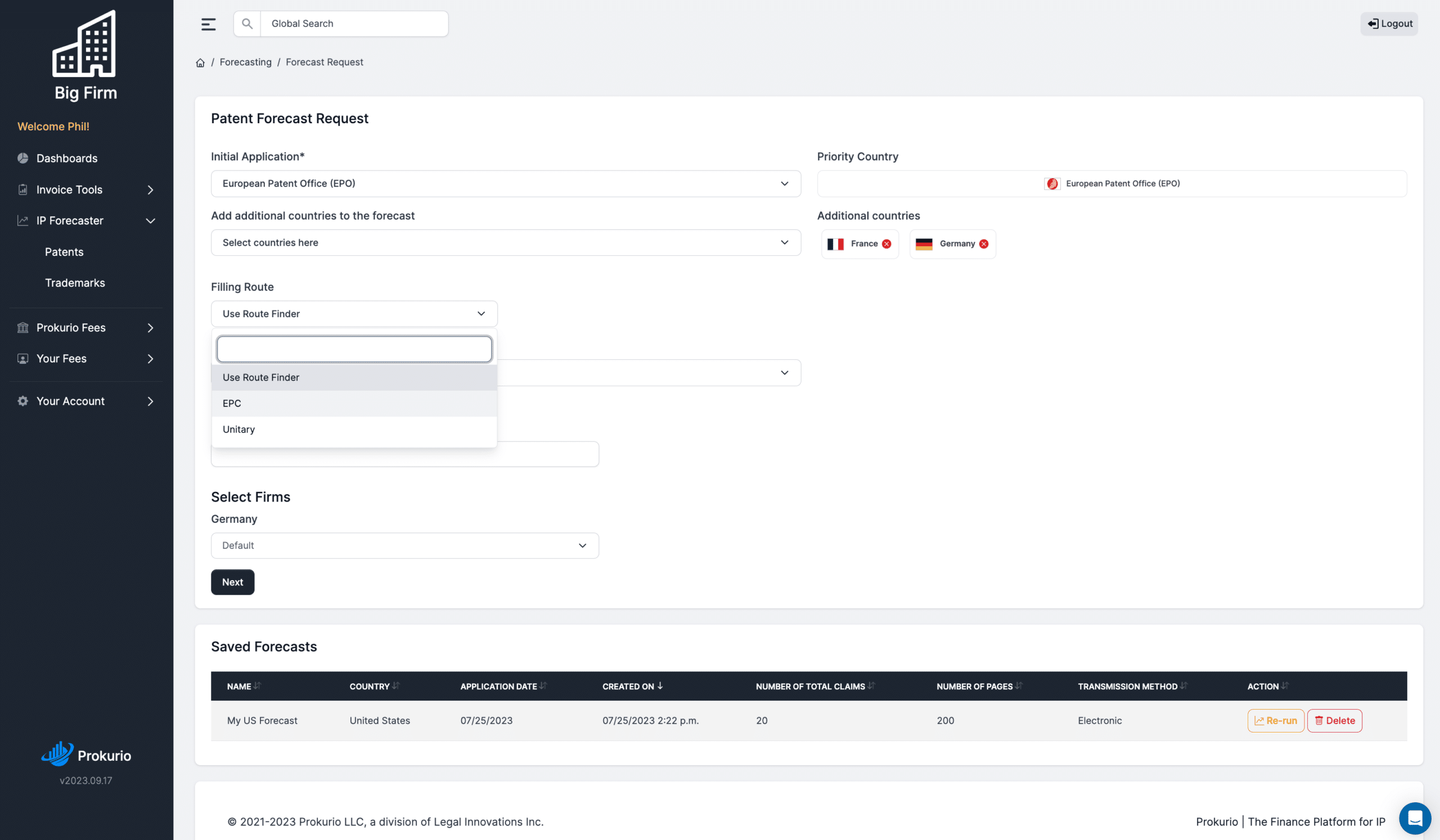The height and width of the screenshot is (840, 1440).
Task: Collapse the IP Forecaster submenu
Action: click(150, 220)
